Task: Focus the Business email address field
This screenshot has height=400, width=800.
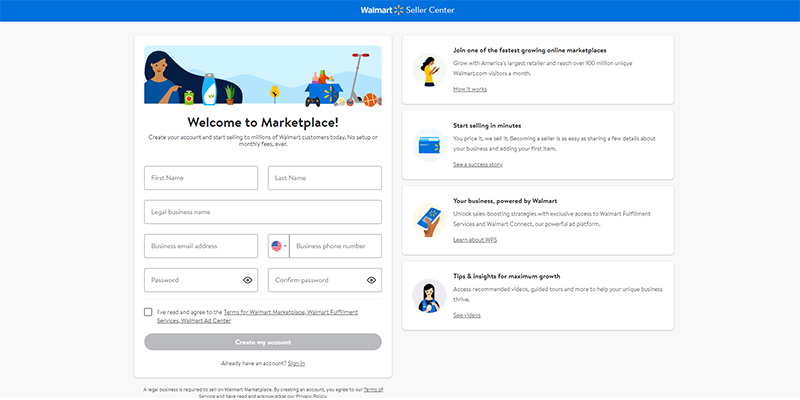Action: (x=200, y=246)
